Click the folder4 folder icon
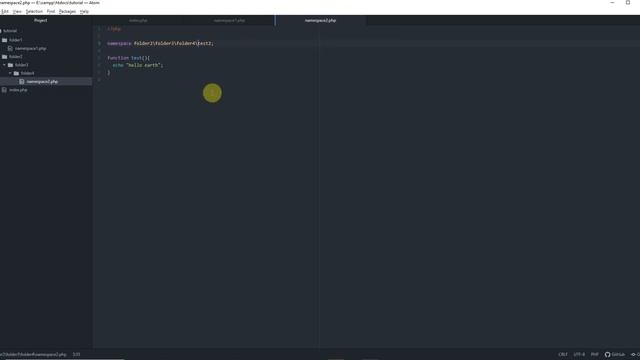Image resolution: width=640 pixels, height=360 pixels. pos(16,73)
